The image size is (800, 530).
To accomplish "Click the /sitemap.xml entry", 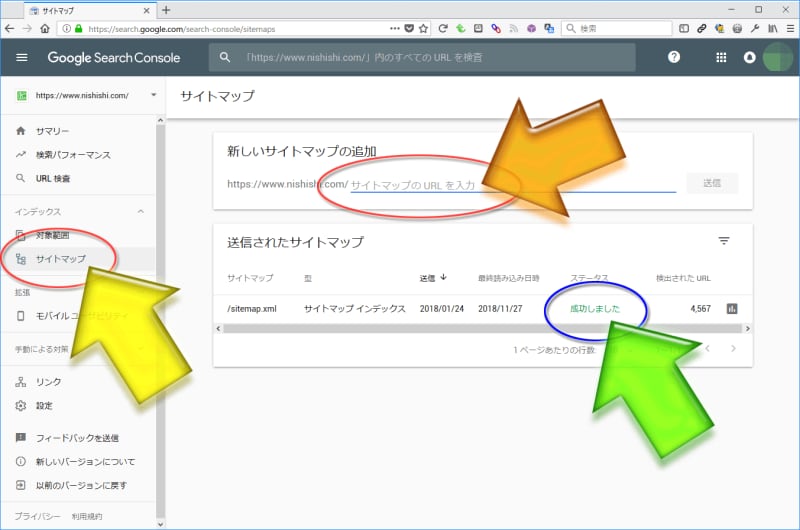I will (x=252, y=309).
